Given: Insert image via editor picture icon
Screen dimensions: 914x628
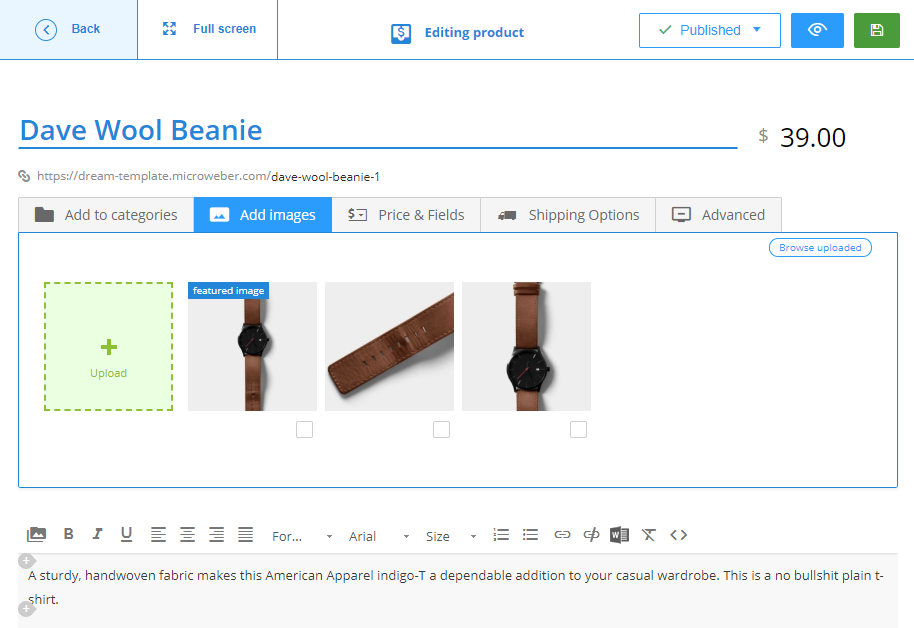Looking at the screenshot, I should pyautogui.click(x=36, y=535).
